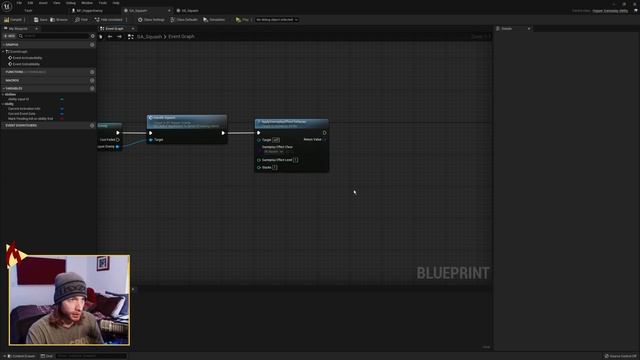This screenshot has width=640, height=360.
Task: Select the My Blueprint panel tab
Action: (18, 29)
